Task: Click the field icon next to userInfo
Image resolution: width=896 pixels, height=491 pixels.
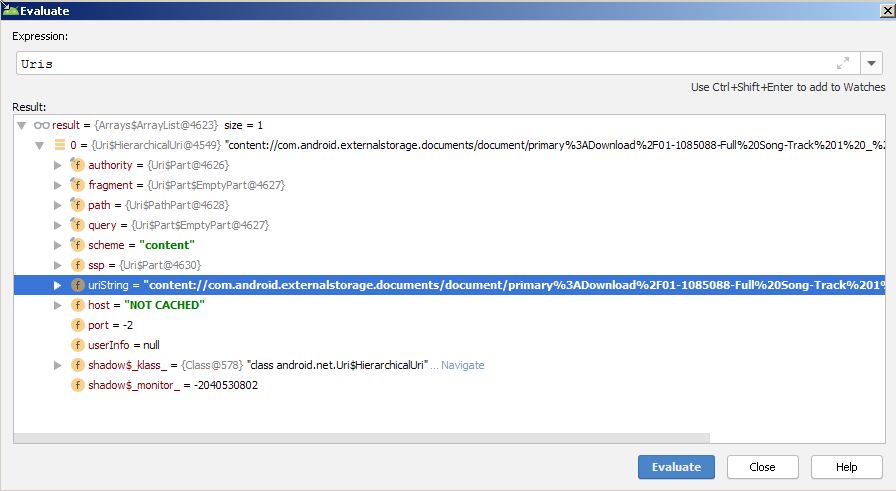Action: coord(77,345)
